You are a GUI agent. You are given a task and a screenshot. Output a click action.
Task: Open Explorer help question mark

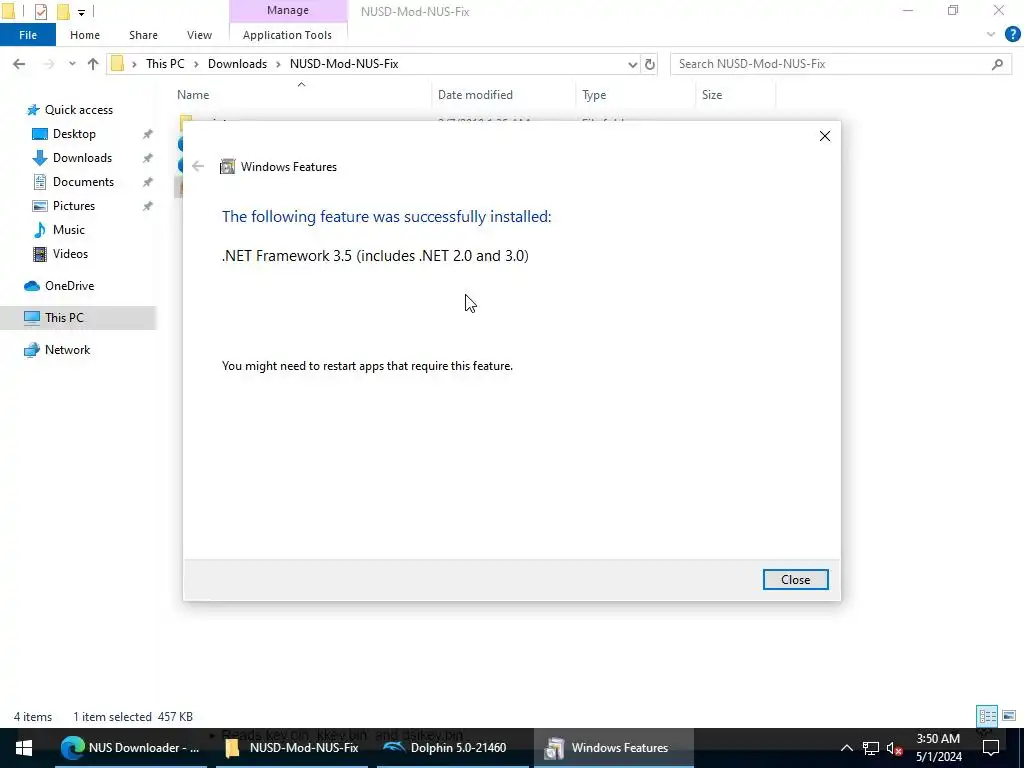coord(1013,34)
